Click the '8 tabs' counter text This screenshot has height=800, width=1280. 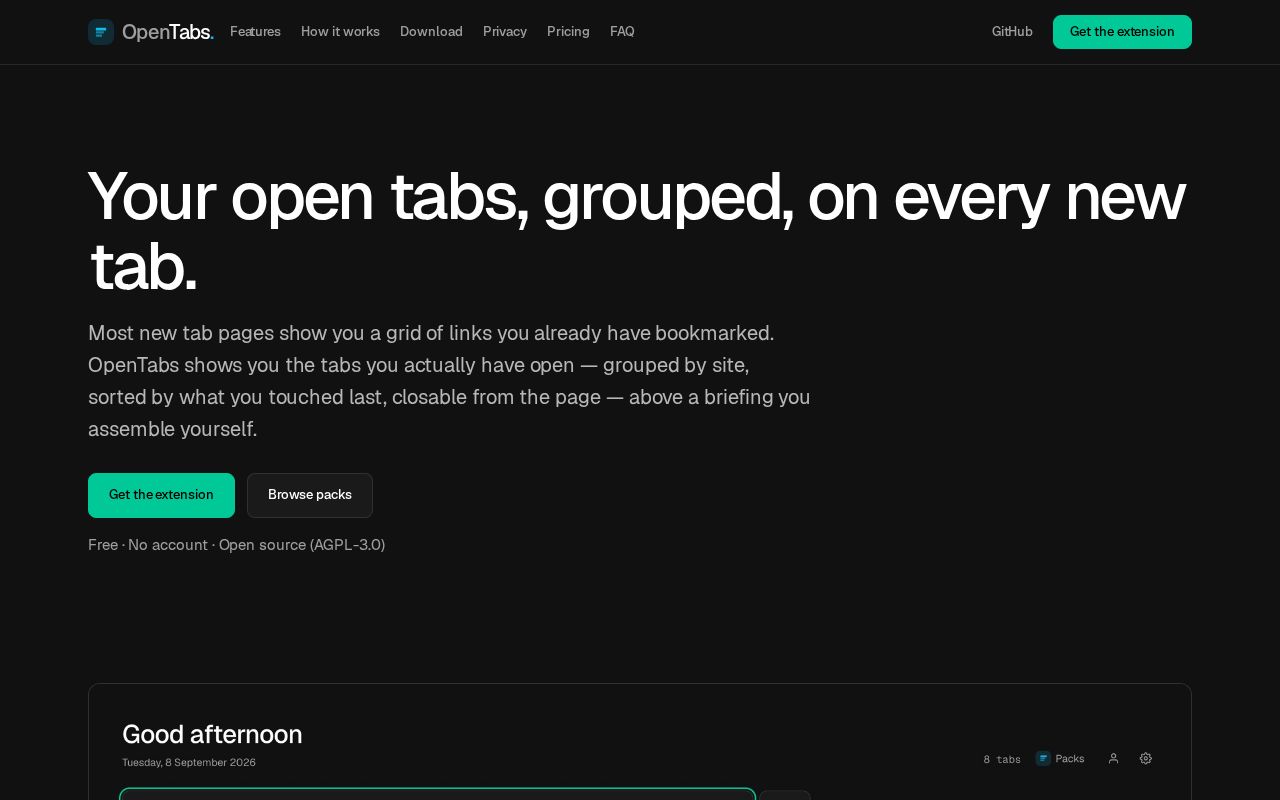[1002, 759]
